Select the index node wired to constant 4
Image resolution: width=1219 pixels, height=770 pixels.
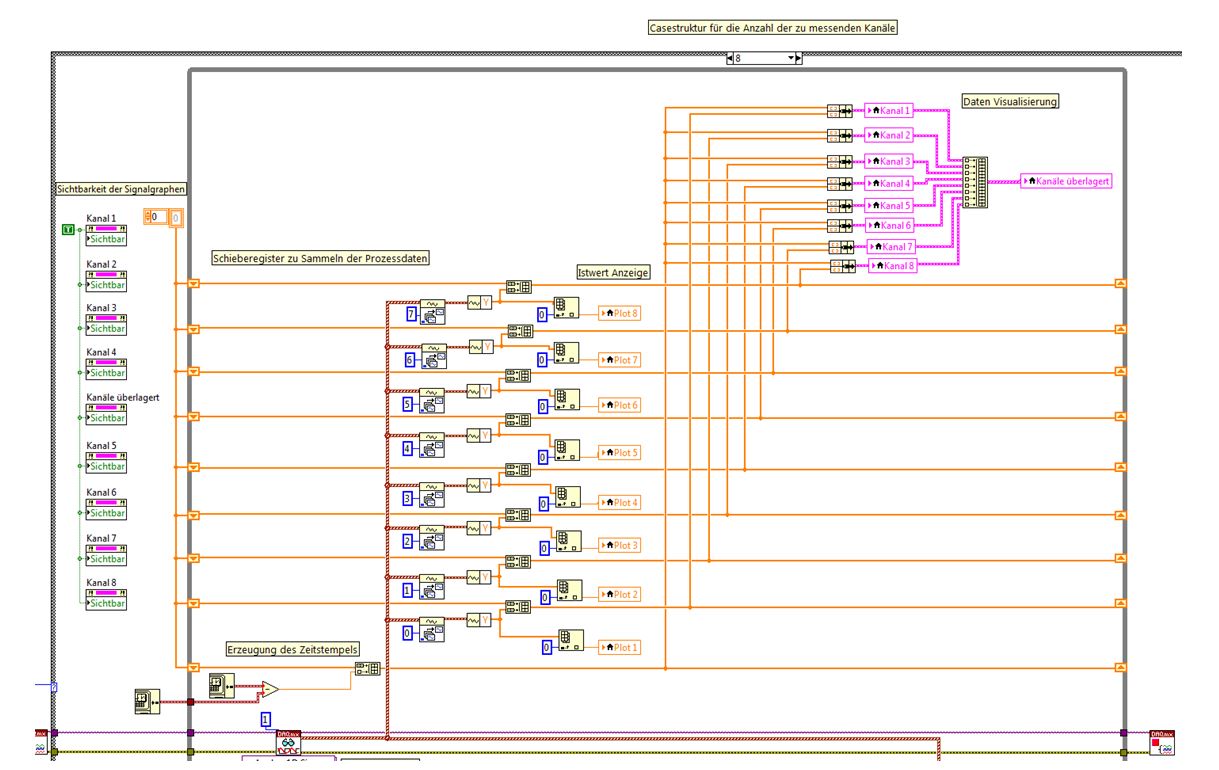pos(433,445)
